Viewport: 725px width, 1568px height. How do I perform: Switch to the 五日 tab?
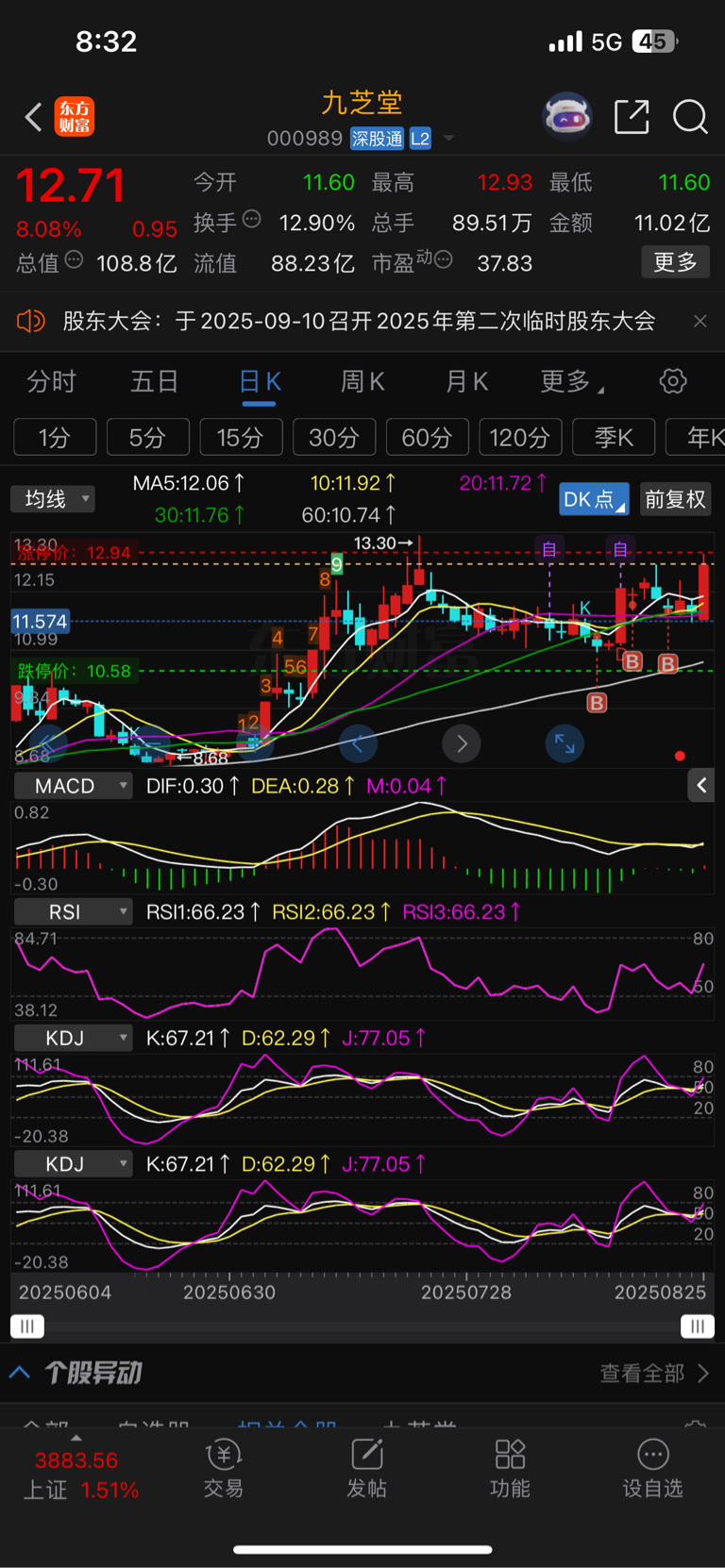point(155,381)
